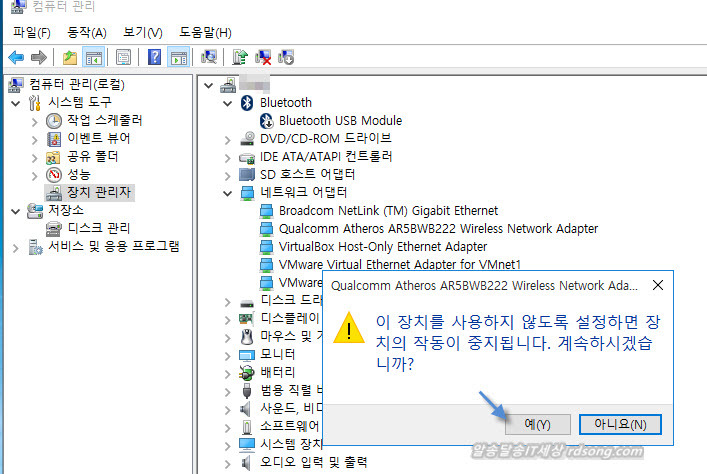
Task: Click the Update driver toolbar icon
Action: click(x=240, y=58)
